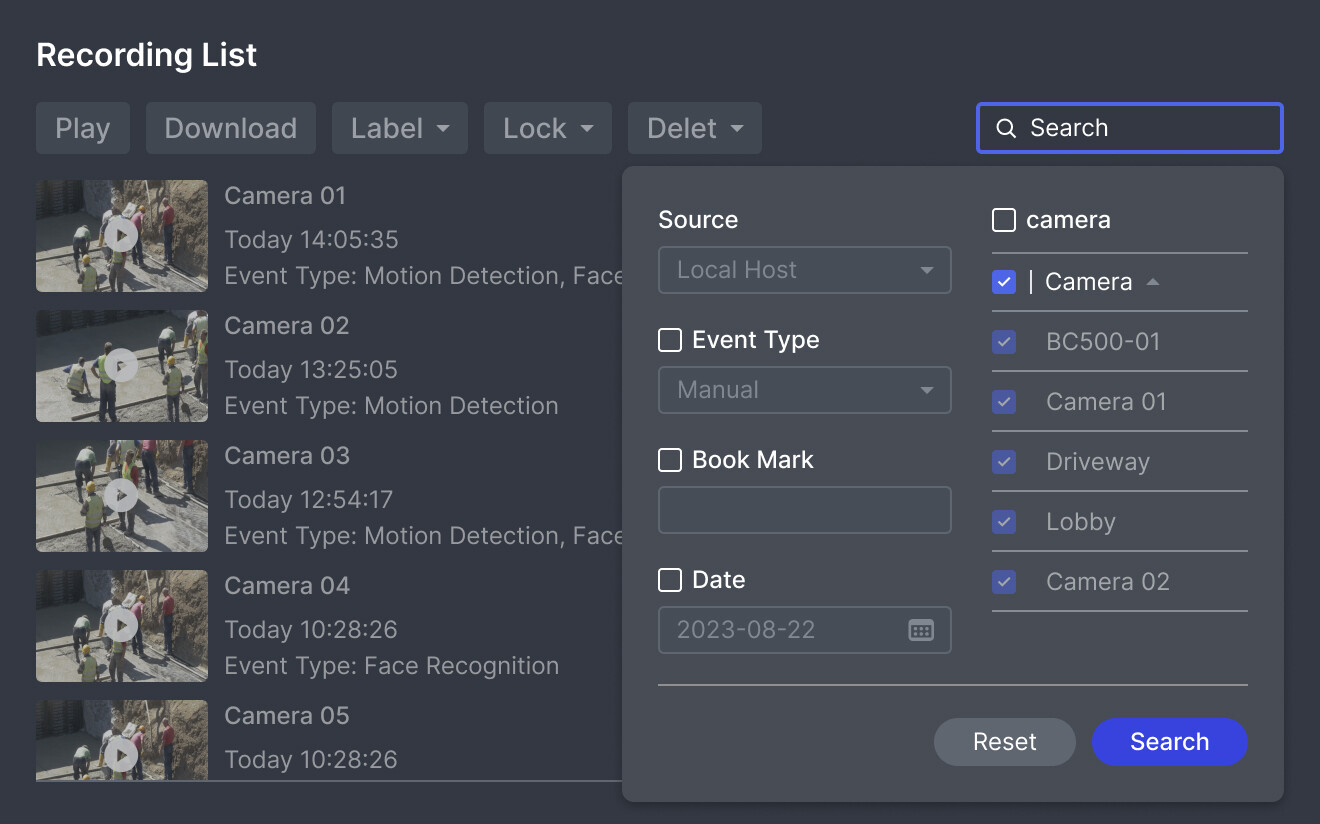Image resolution: width=1320 pixels, height=824 pixels.
Task: Select Download in the recording toolbar
Action: coord(230,128)
